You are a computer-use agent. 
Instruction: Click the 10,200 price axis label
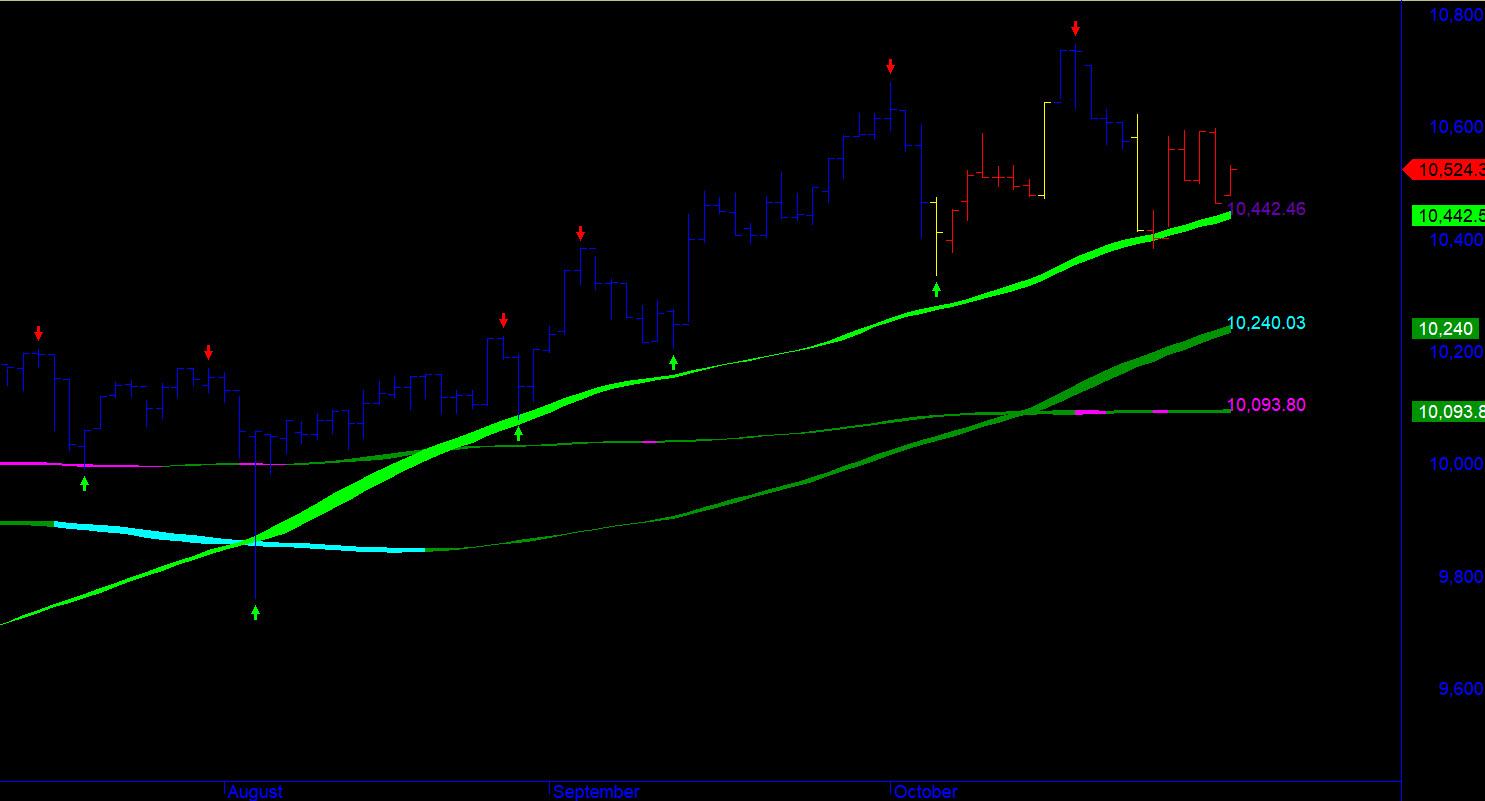coord(1458,352)
